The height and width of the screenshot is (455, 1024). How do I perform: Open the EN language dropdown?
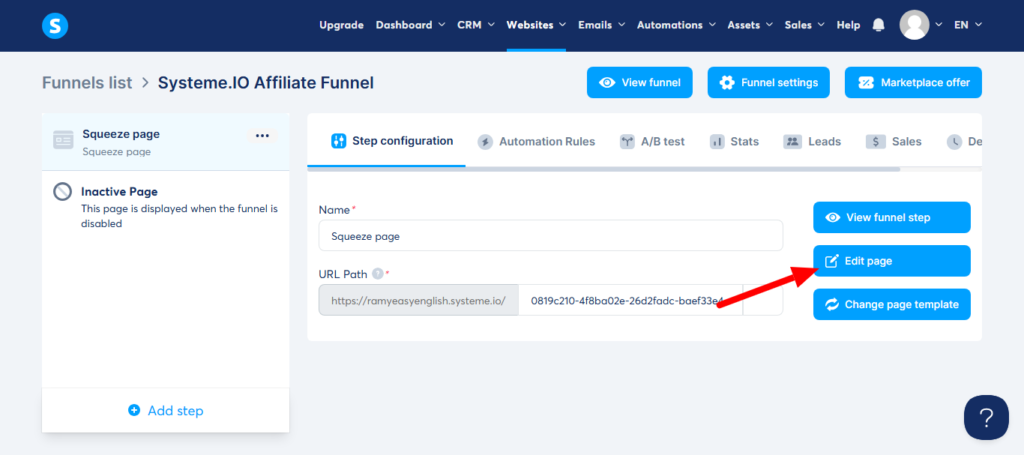(x=968, y=25)
